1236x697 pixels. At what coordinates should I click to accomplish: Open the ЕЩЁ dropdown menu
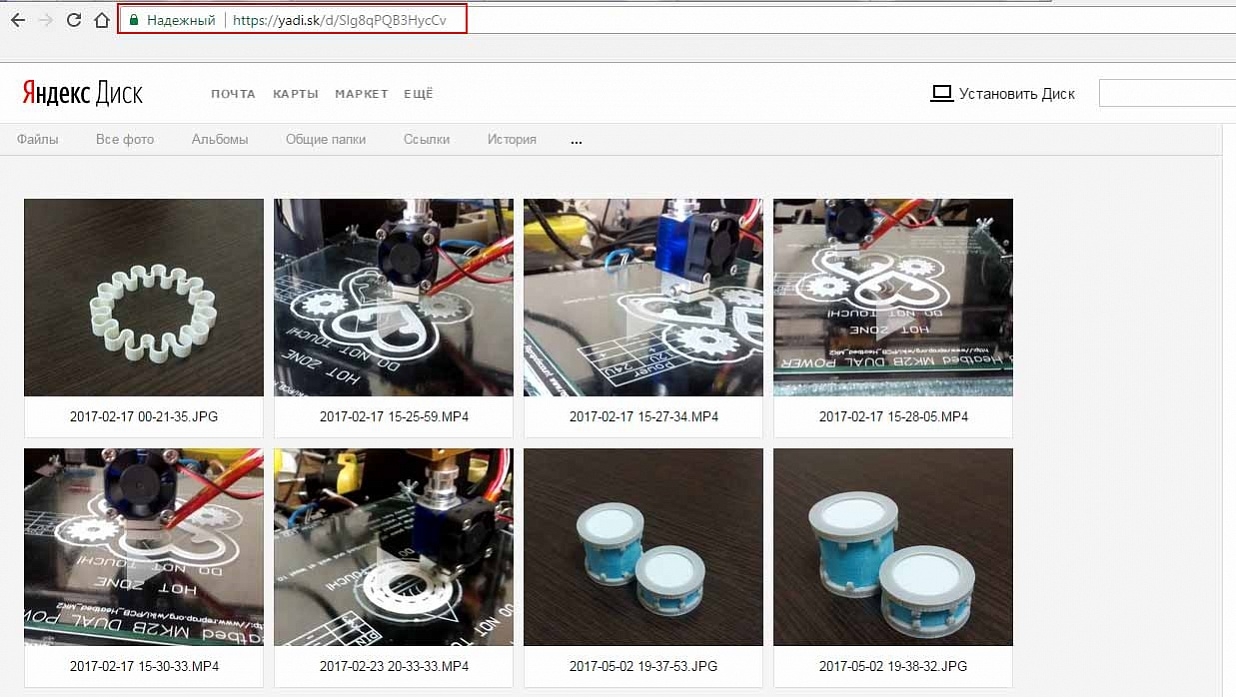[x=418, y=93]
